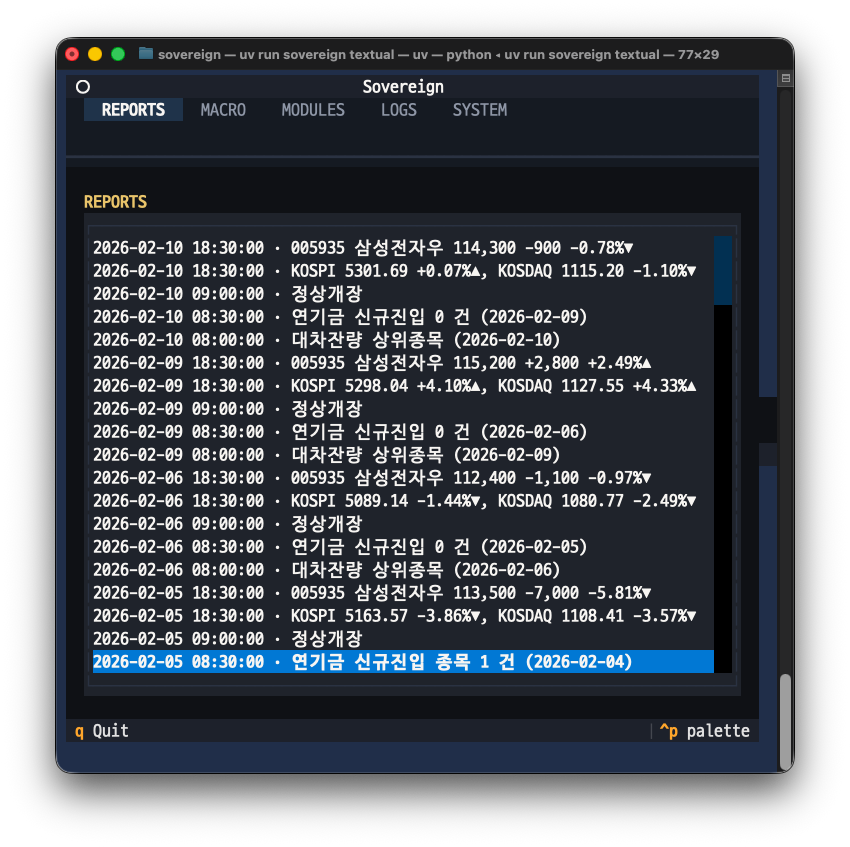
Task: Click the folder icon in the window title
Action: [146, 54]
